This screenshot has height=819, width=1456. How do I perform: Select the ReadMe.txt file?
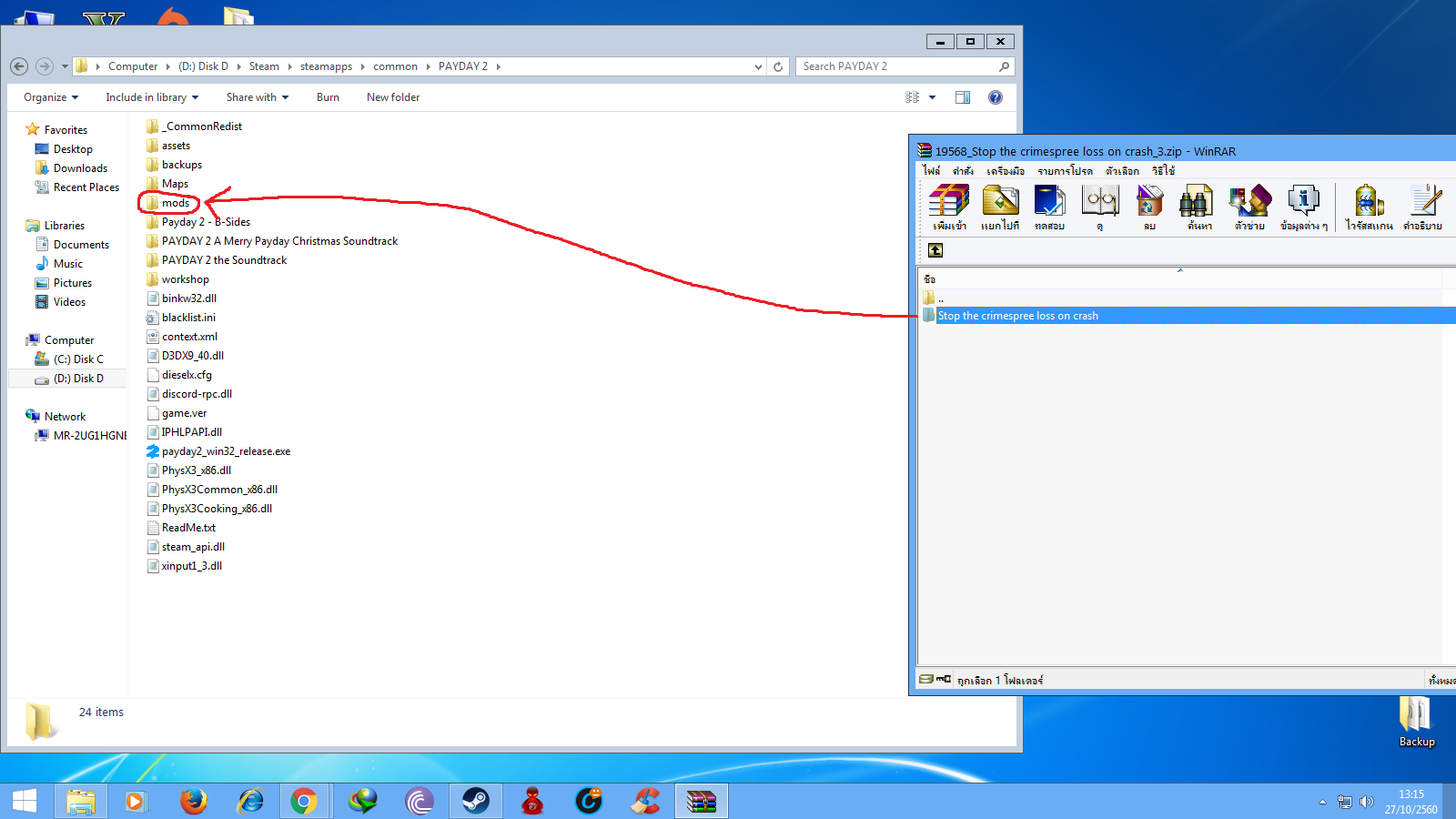(x=181, y=528)
